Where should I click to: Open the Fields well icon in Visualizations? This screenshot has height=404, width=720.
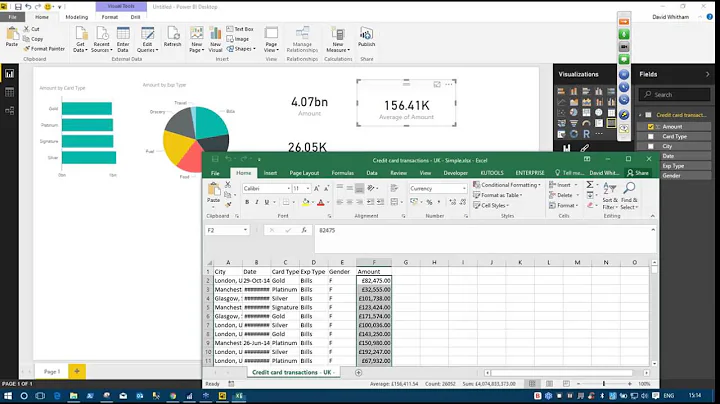tap(567, 148)
